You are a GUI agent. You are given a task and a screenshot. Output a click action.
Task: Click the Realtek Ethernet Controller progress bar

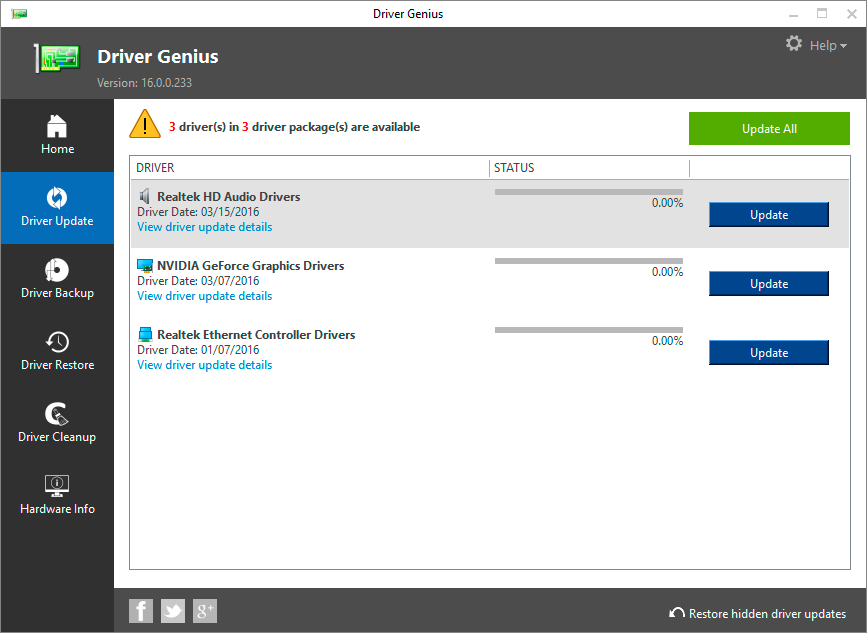click(589, 330)
